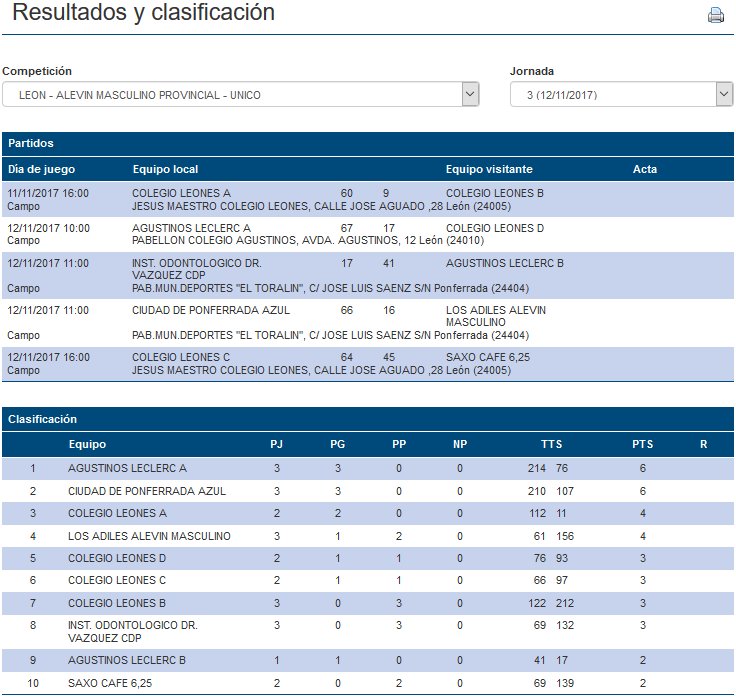736x697 pixels.
Task: Select COLEGIO LEONES C in classification rank 6
Action: 117,580
